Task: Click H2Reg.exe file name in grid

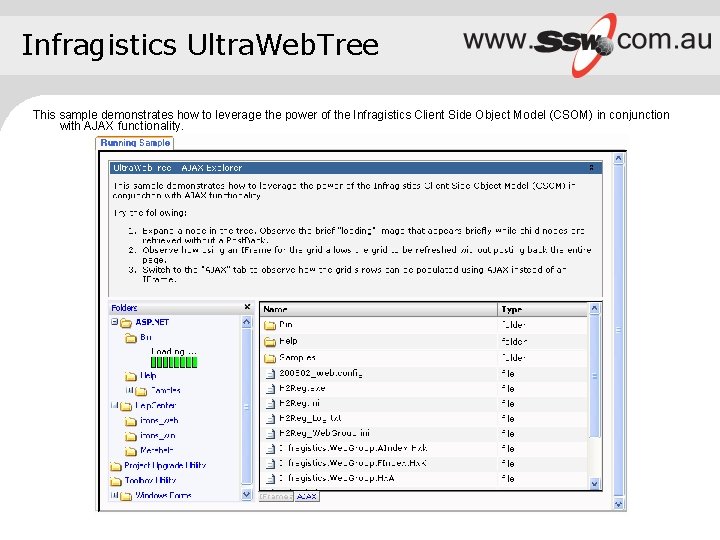Action: tap(302, 388)
